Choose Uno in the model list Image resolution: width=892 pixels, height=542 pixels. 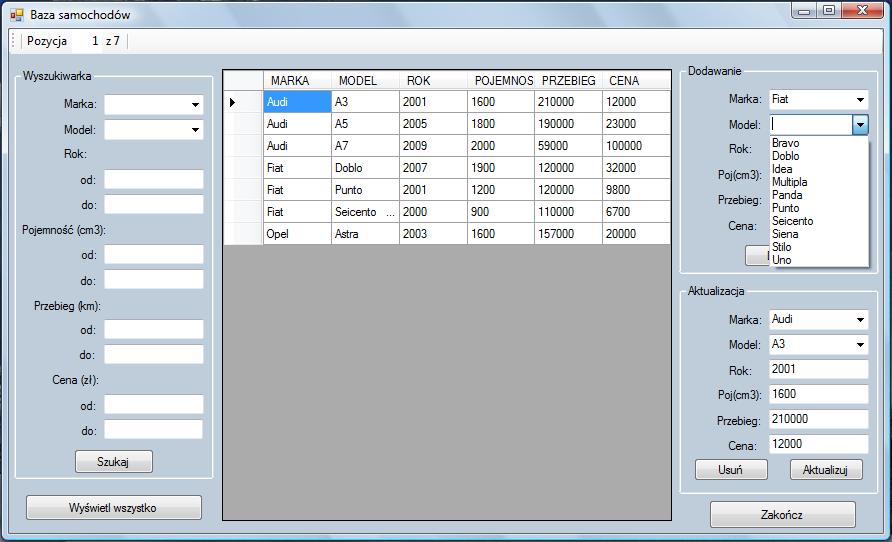pyautogui.click(x=819, y=260)
